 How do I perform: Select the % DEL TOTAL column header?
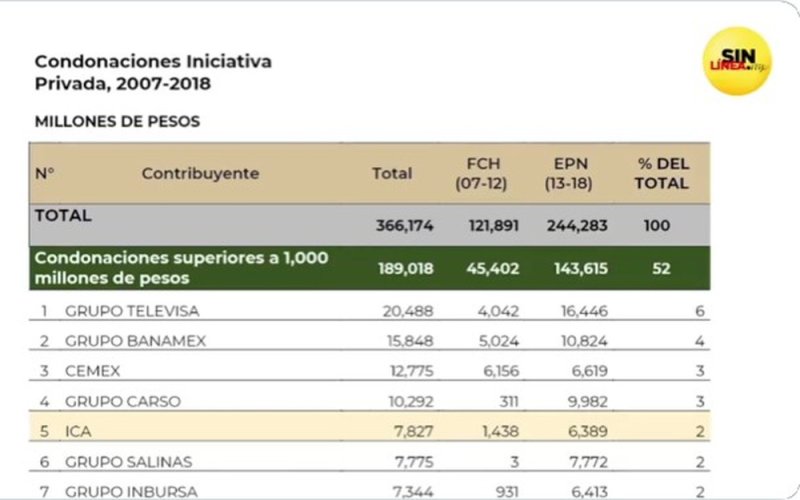(662, 173)
